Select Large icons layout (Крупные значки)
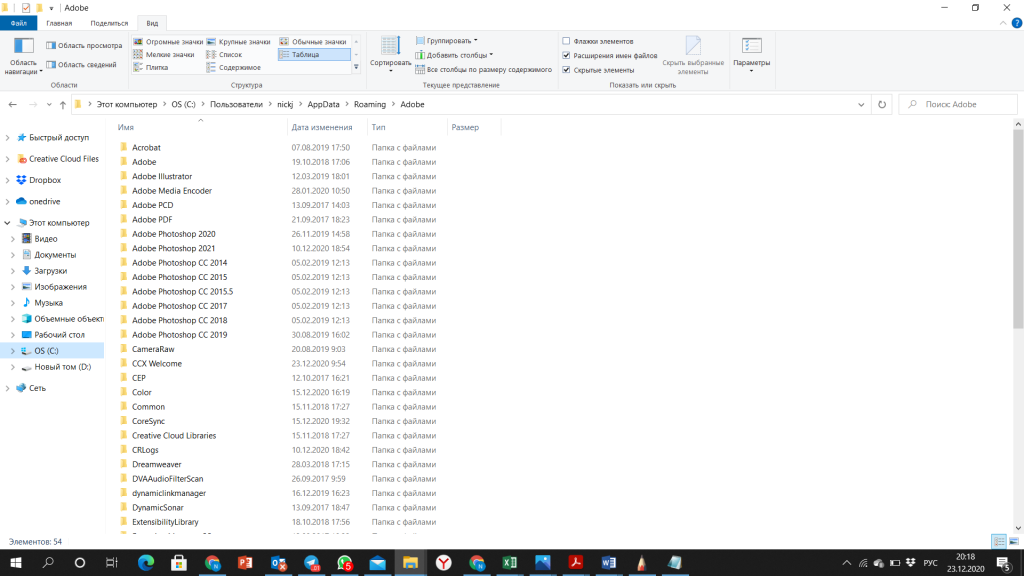The width and height of the screenshot is (1024, 576). tap(238, 42)
